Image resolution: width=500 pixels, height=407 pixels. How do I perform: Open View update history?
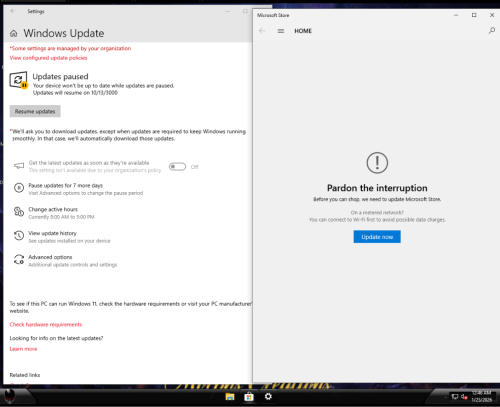pyautogui.click(x=62, y=237)
